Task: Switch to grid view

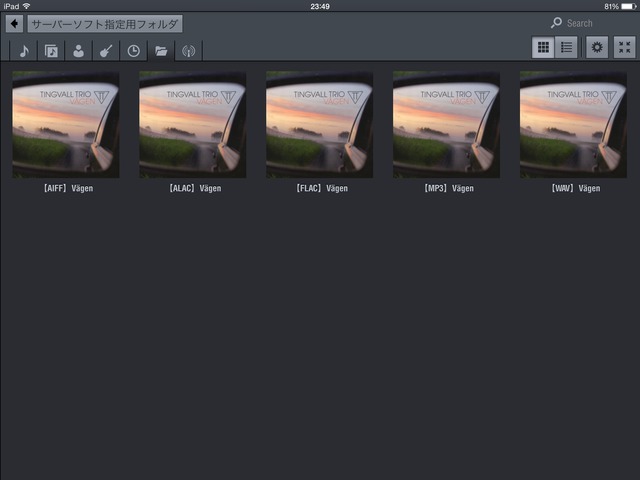Action: tap(543, 47)
